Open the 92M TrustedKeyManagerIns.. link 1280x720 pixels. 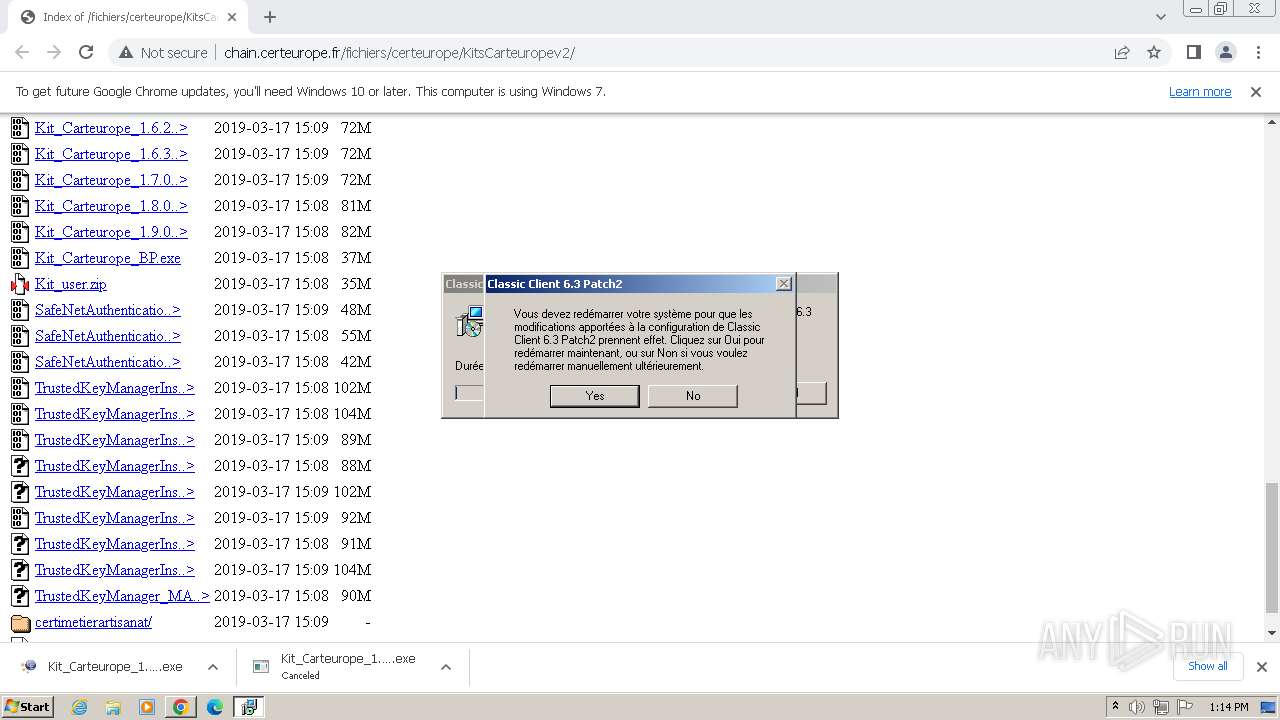[x=115, y=518]
